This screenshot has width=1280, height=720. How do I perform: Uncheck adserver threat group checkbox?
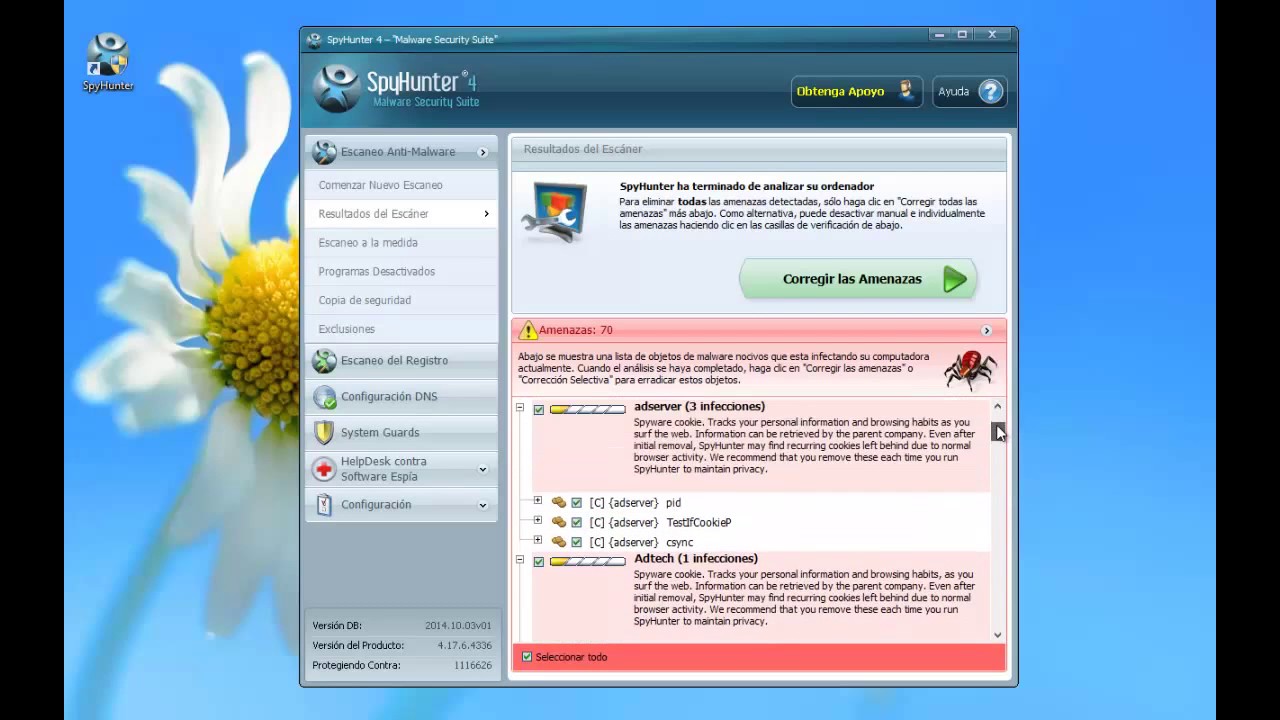[539, 409]
